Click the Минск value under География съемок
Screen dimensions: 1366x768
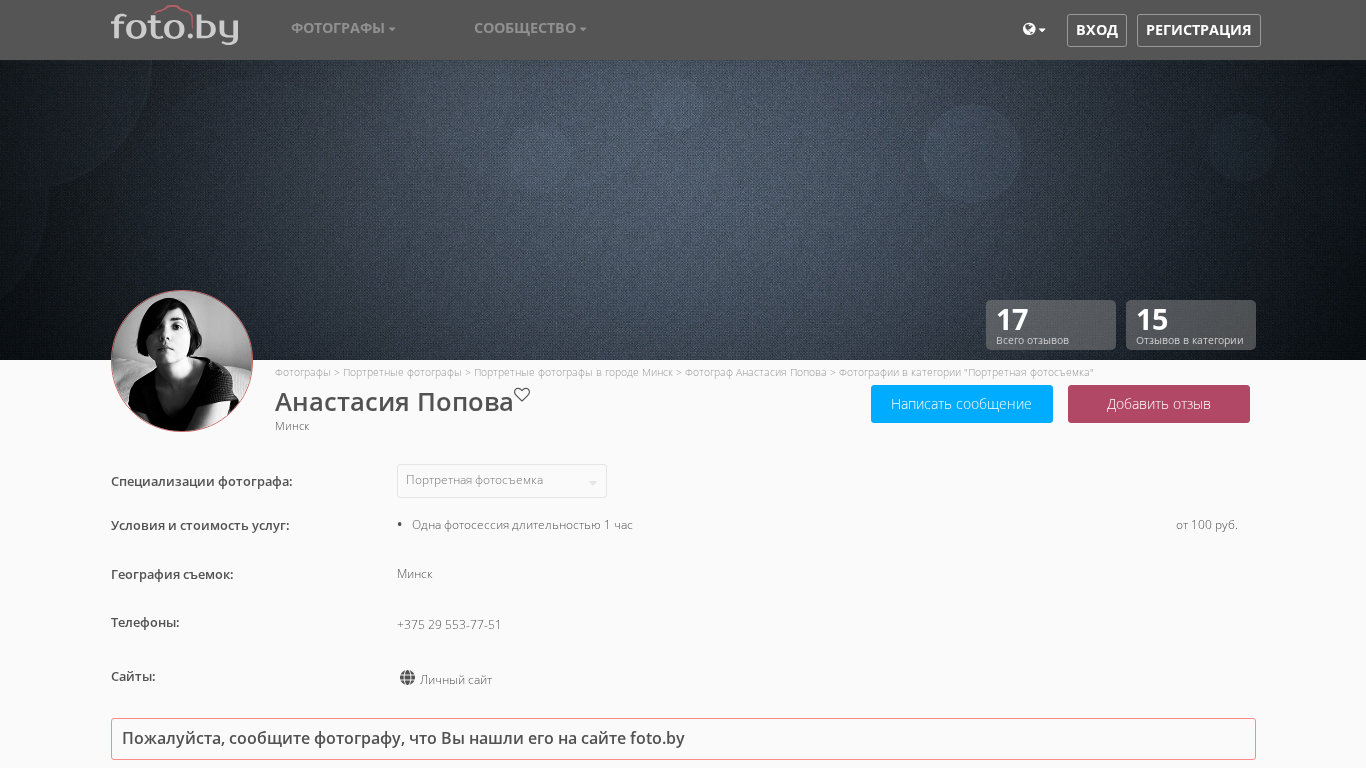click(415, 574)
